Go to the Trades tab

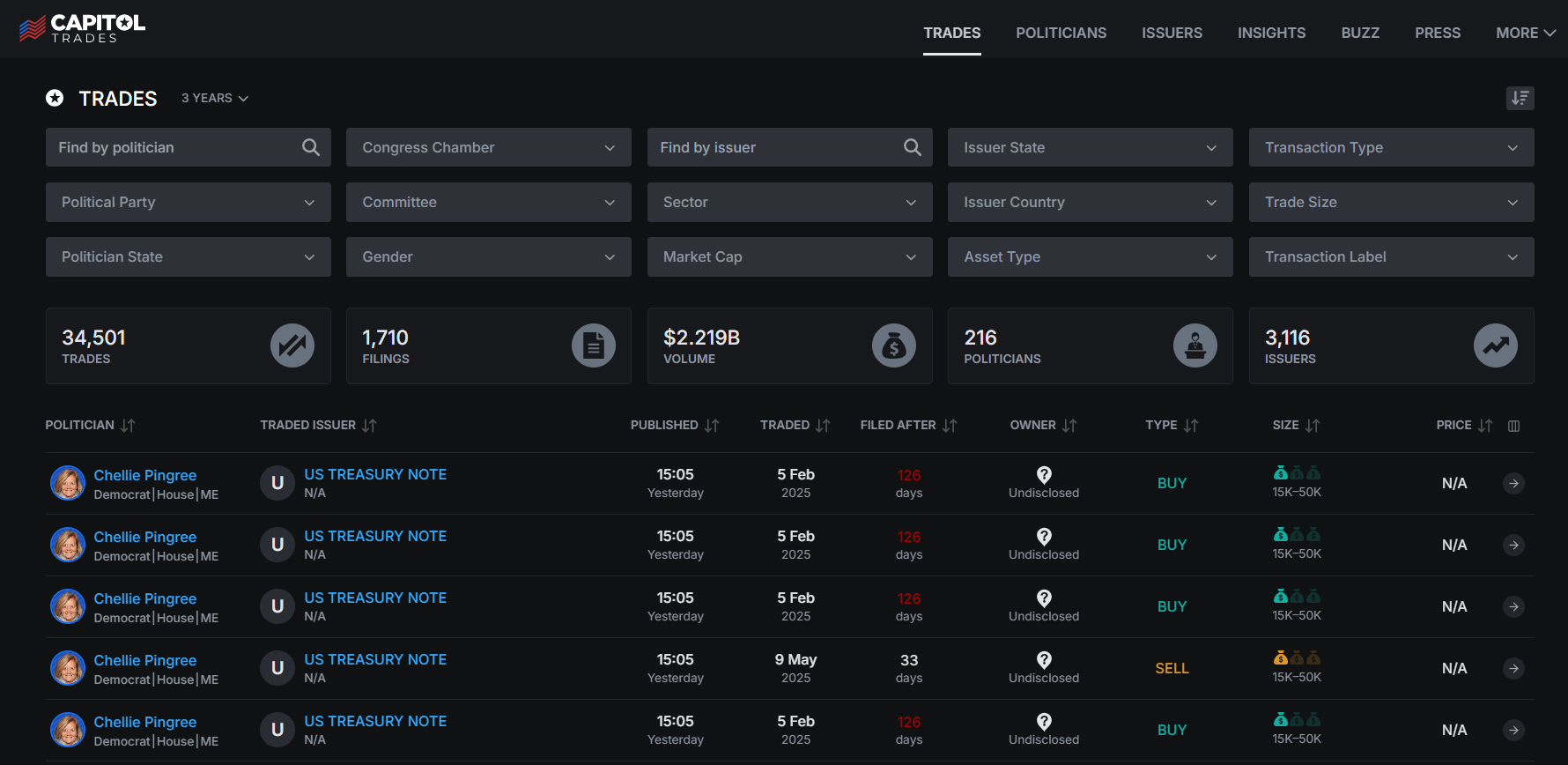[952, 33]
